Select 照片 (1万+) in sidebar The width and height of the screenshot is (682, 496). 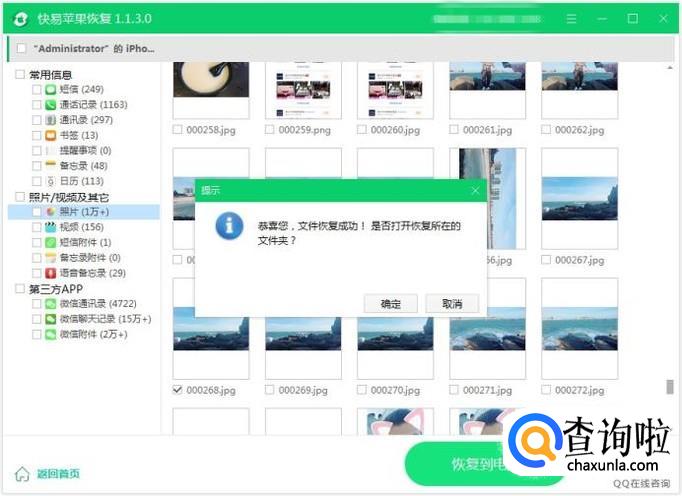pyautogui.click(x=84, y=212)
